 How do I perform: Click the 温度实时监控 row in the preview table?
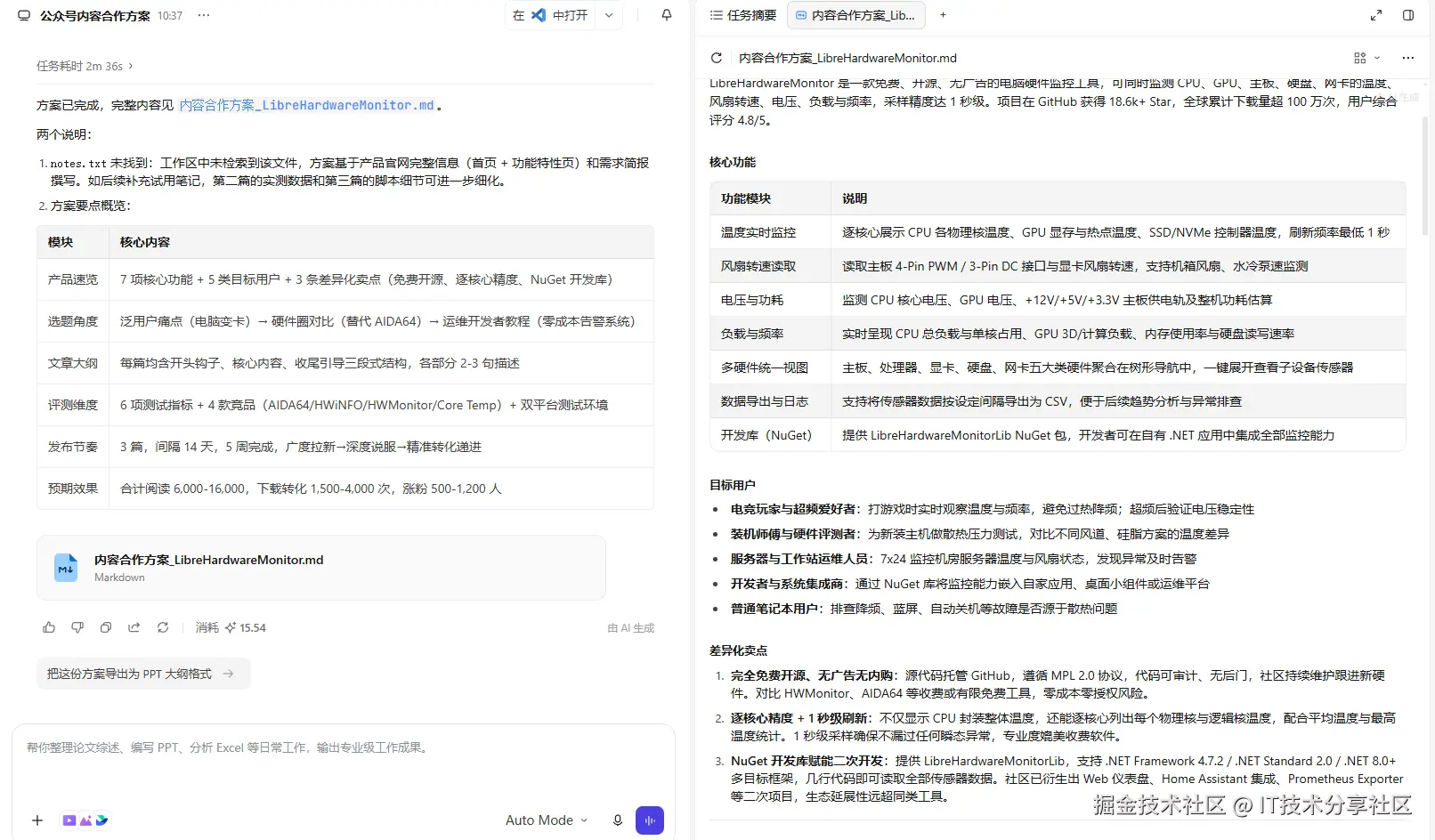click(x=1058, y=232)
